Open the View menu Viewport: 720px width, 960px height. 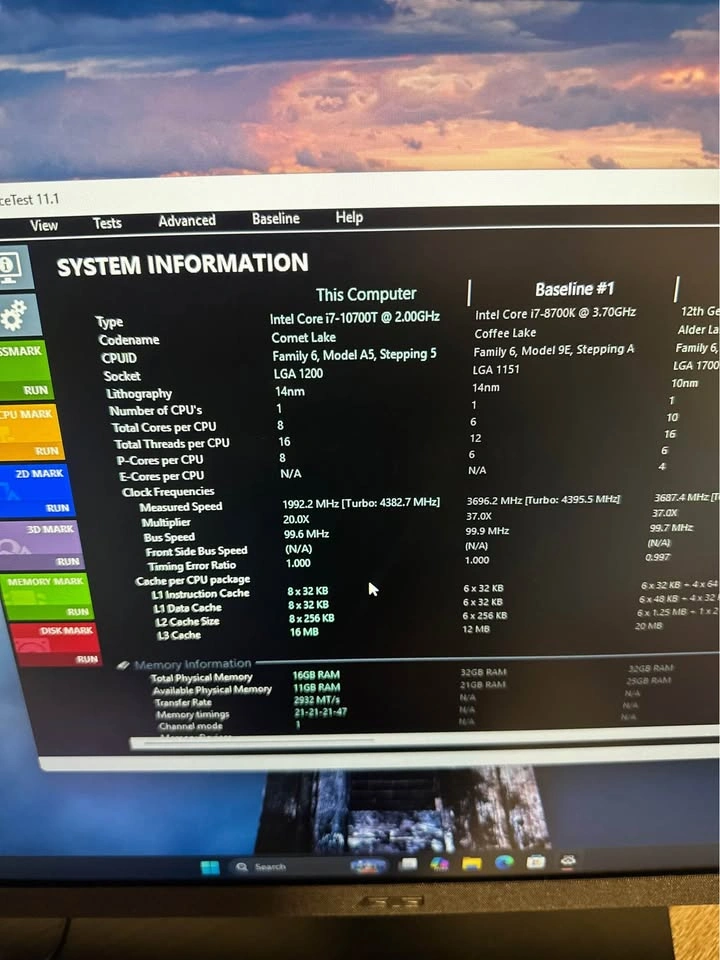(44, 225)
